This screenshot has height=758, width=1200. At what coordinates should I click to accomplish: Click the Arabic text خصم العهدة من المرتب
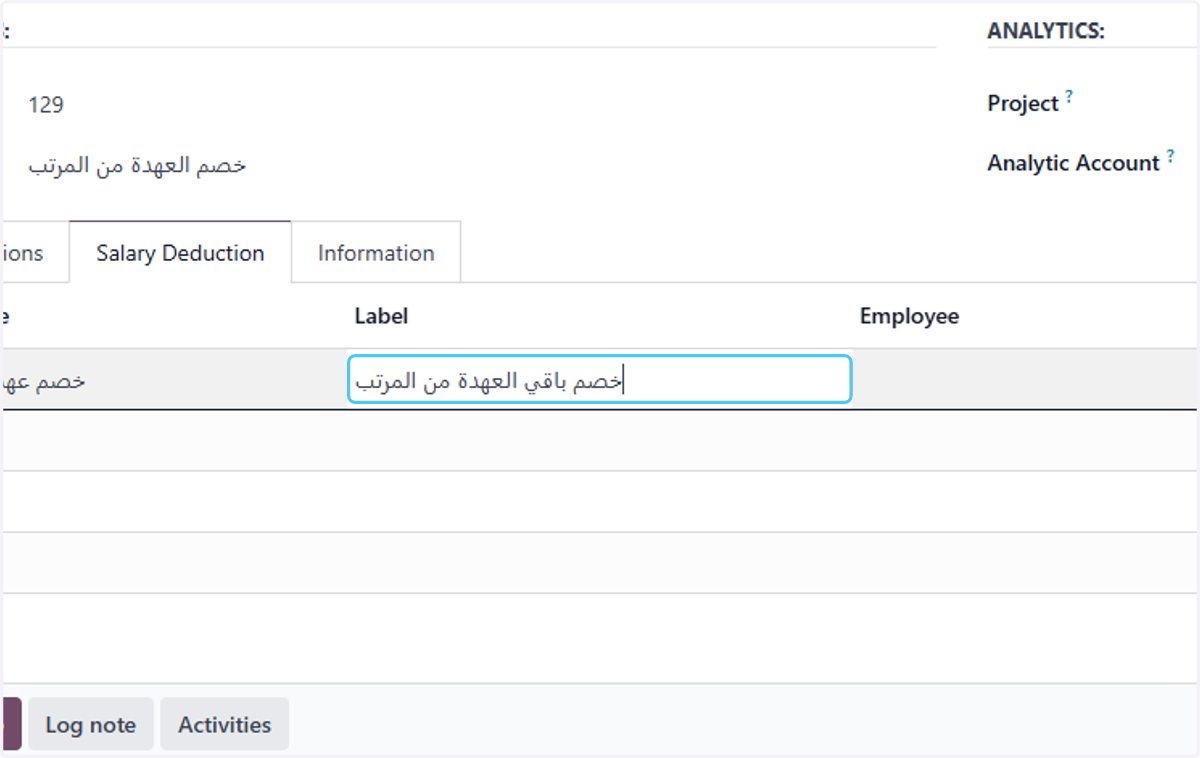click(137, 165)
